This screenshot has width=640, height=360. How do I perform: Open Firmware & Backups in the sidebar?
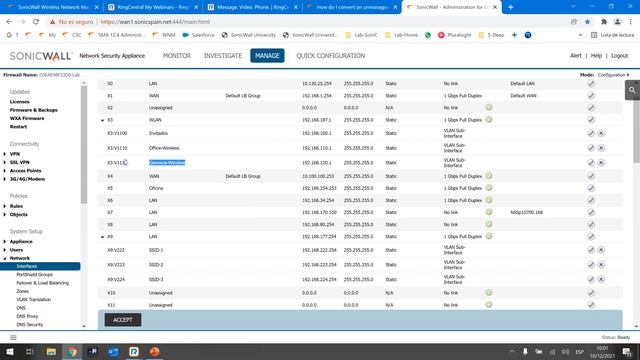[33, 110]
